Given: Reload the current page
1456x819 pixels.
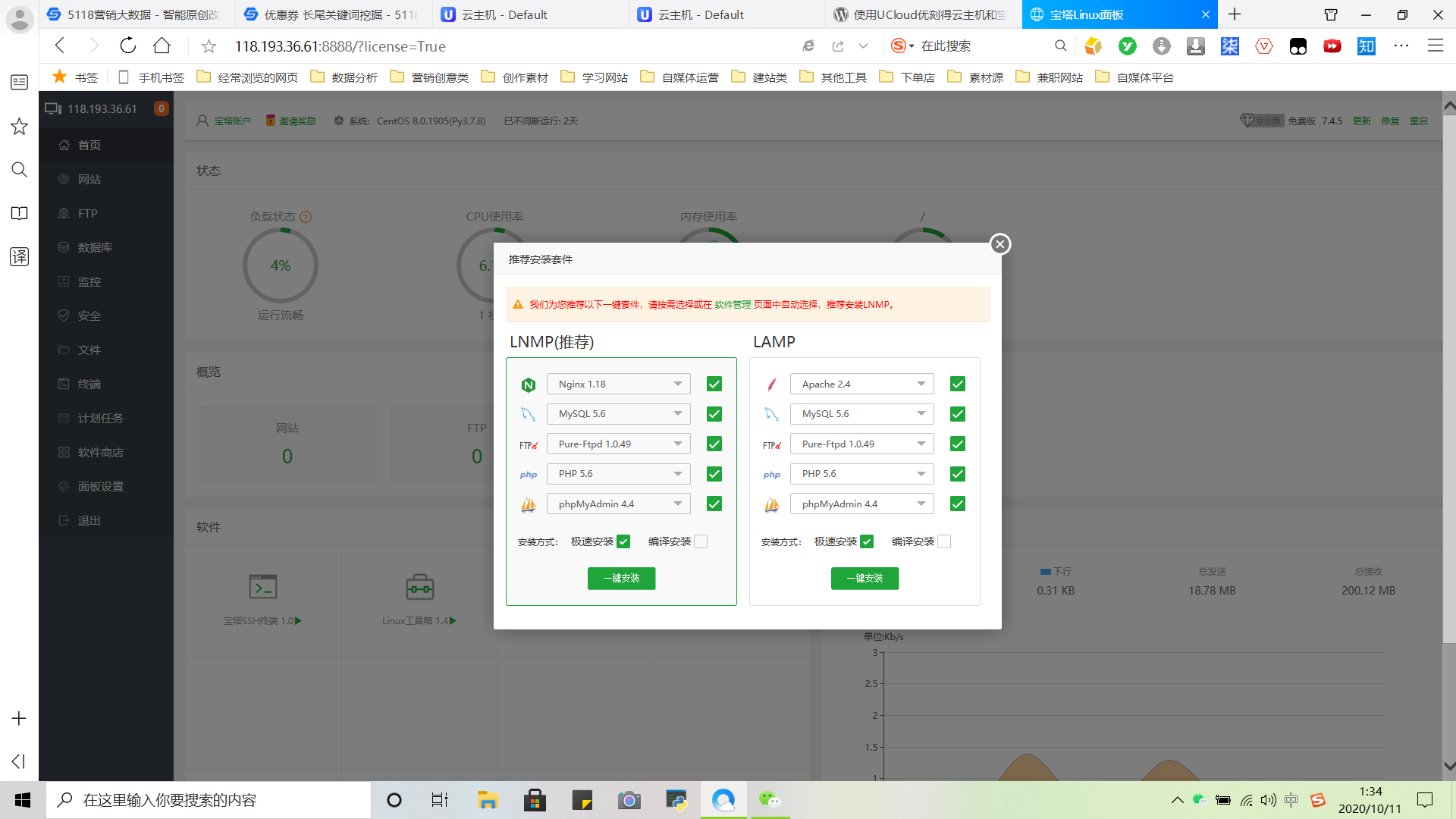Looking at the screenshot, I should 128,46.
